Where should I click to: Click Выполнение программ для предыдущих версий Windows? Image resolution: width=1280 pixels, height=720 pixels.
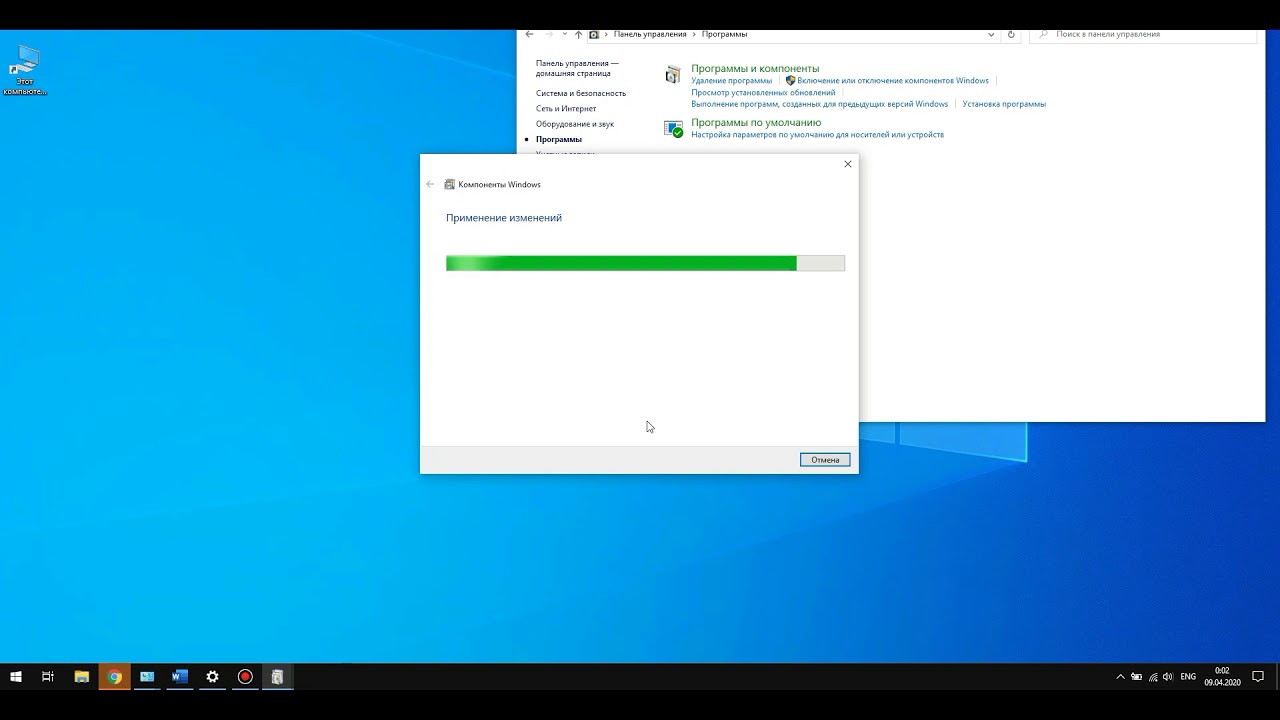pos(819,104)
